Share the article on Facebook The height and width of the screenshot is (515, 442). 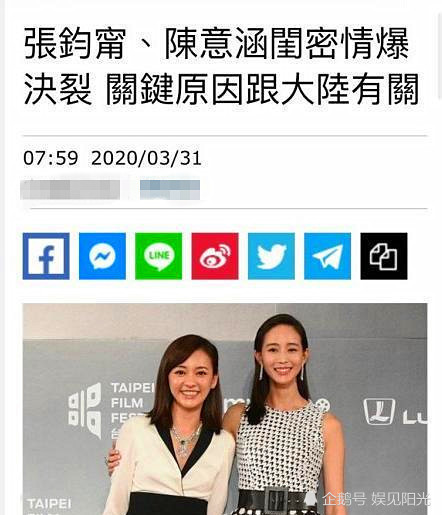point(46,256)
